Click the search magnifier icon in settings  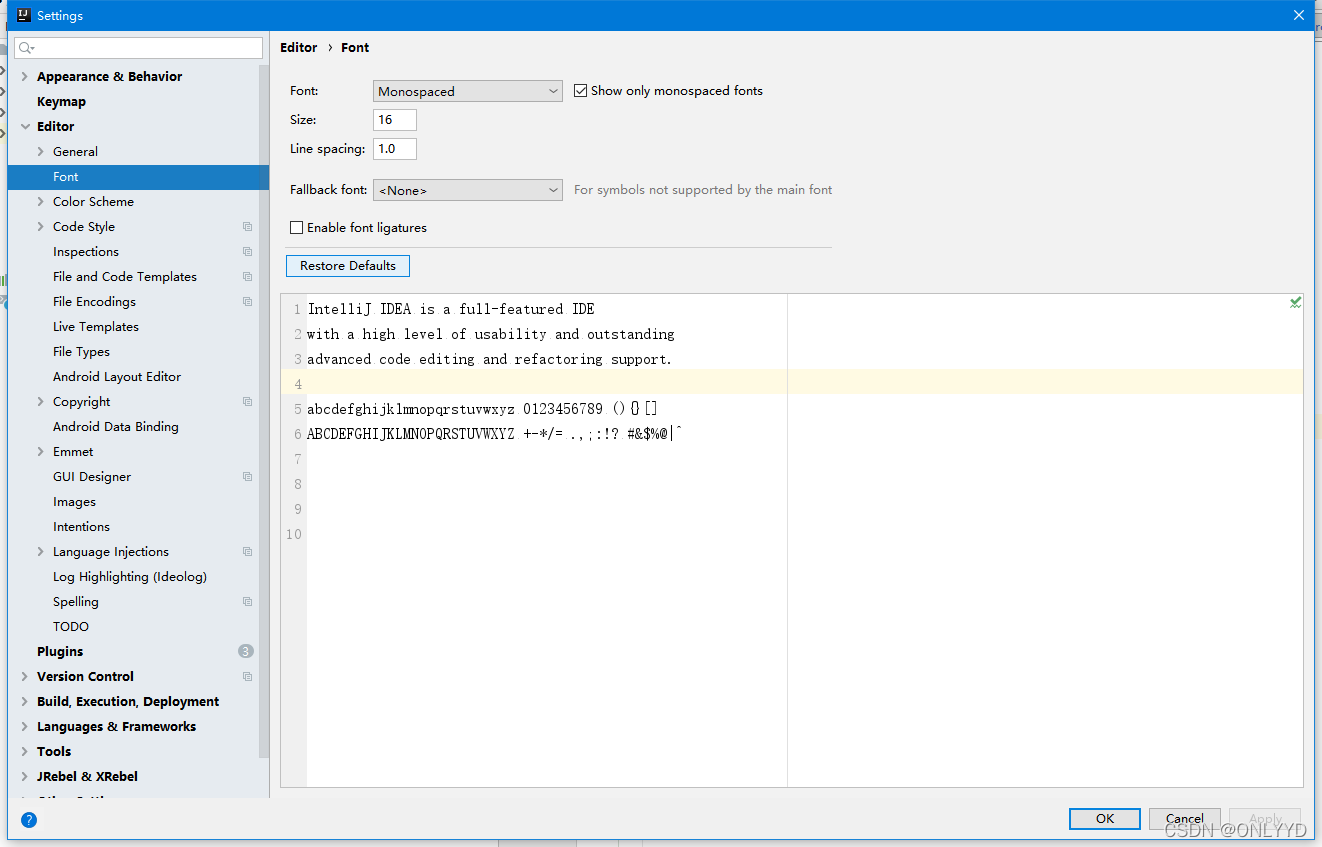coord(26,48)
